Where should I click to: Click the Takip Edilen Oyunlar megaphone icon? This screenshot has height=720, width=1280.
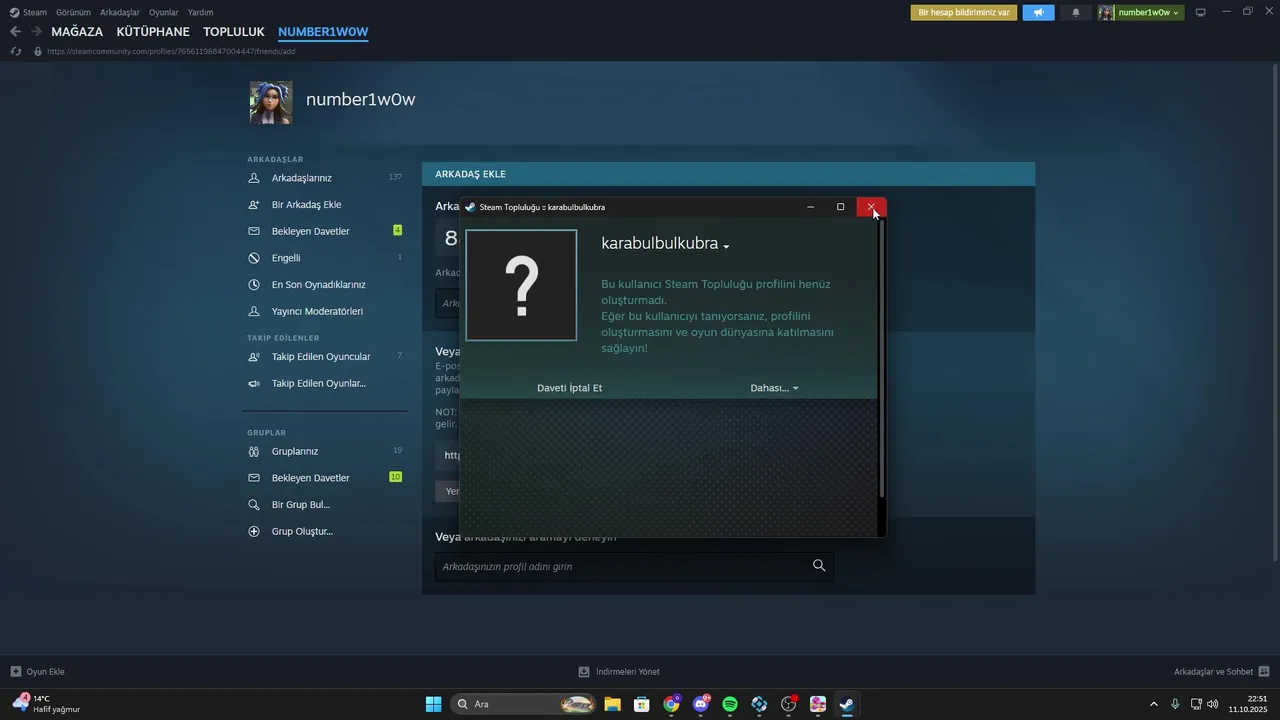[x=253, y=383]
